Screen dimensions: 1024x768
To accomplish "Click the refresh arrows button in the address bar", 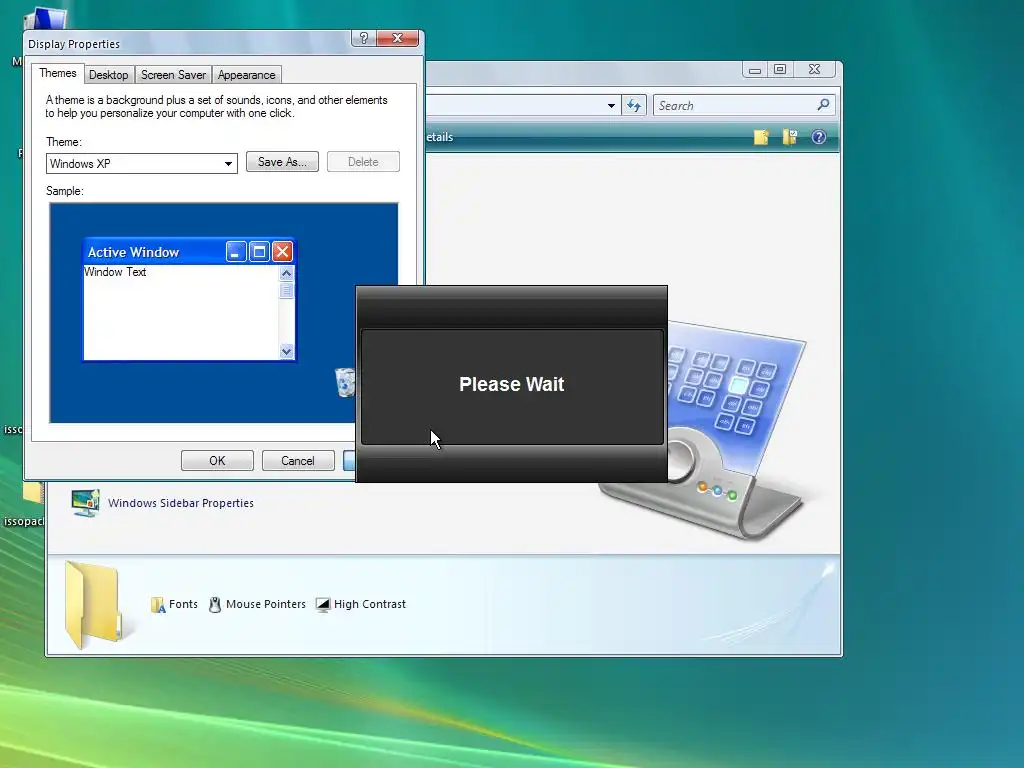I will tap(634, 105).
